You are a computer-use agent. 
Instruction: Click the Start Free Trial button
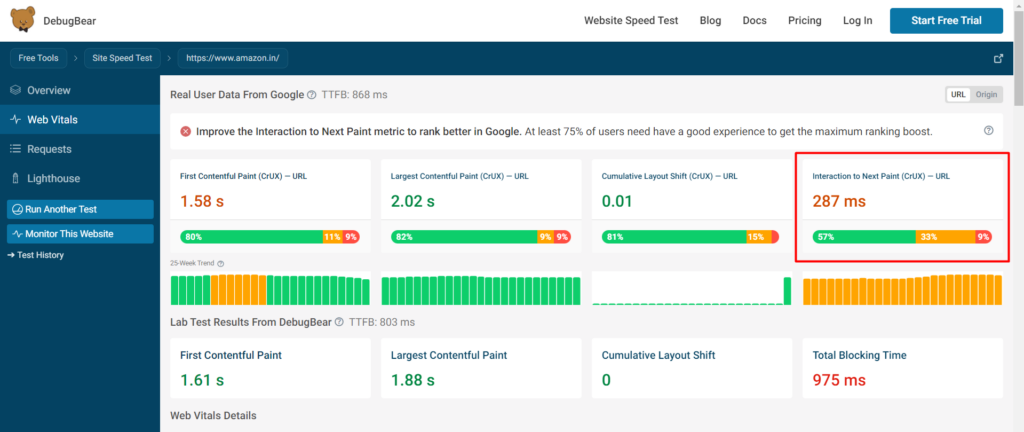946,20
